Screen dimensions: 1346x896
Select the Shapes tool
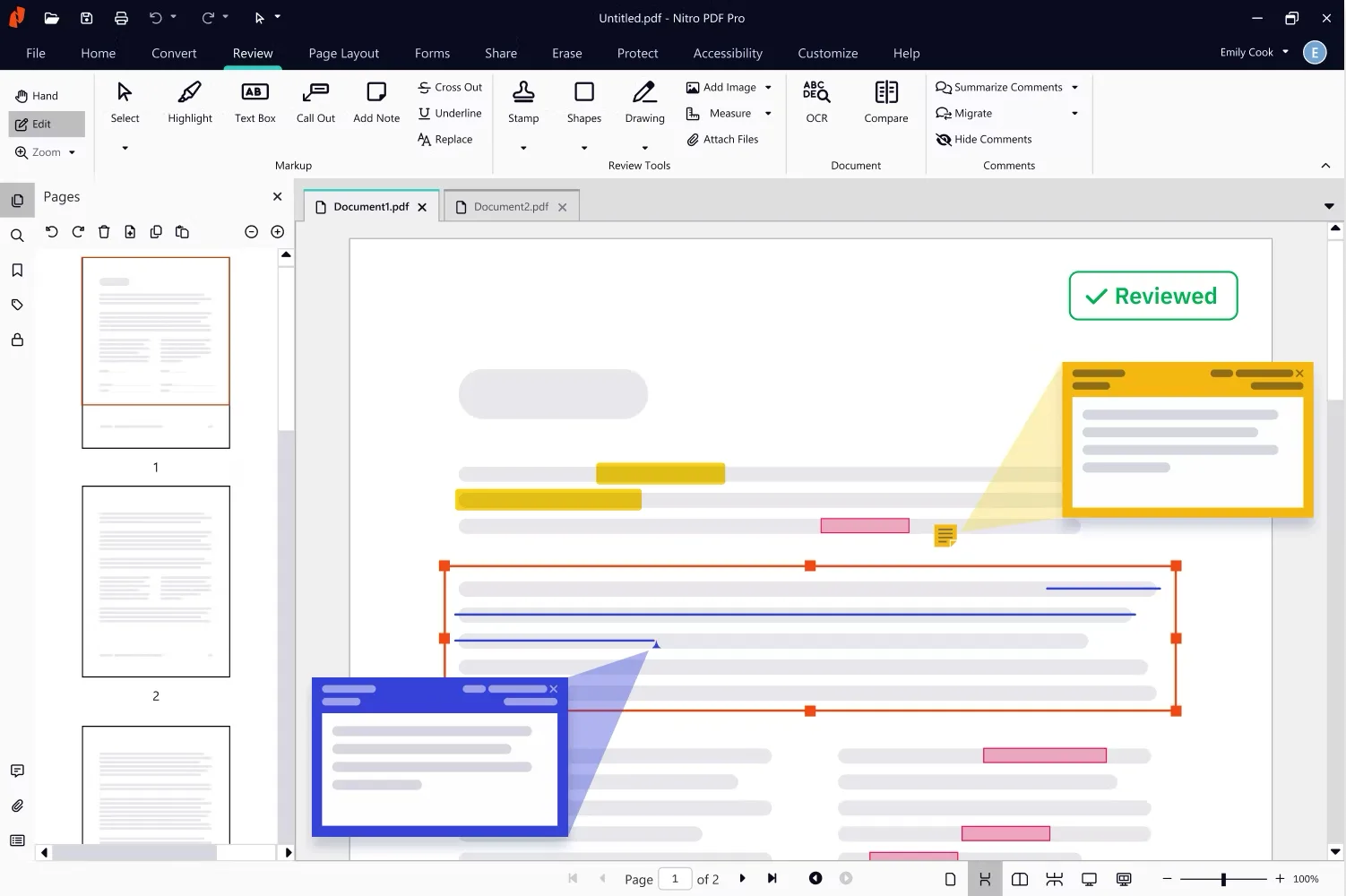[x=584, y=102]
